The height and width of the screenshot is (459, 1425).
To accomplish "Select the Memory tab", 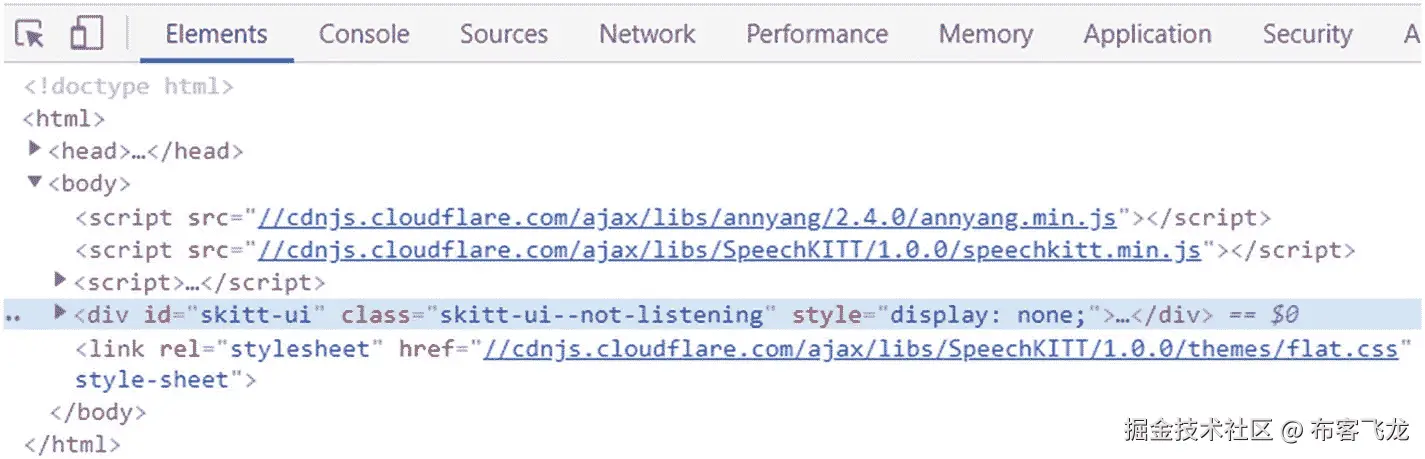I will [985, 34].
